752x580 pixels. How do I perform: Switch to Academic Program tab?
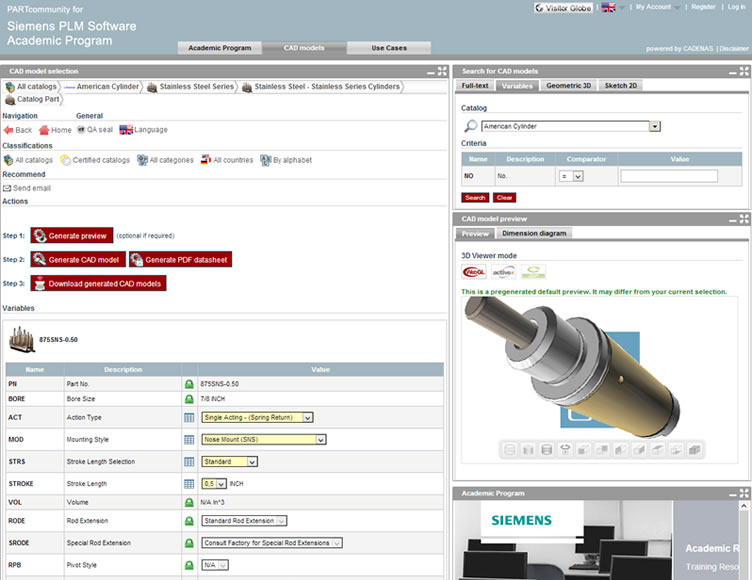pyautogui.click(x=220, y=48)
